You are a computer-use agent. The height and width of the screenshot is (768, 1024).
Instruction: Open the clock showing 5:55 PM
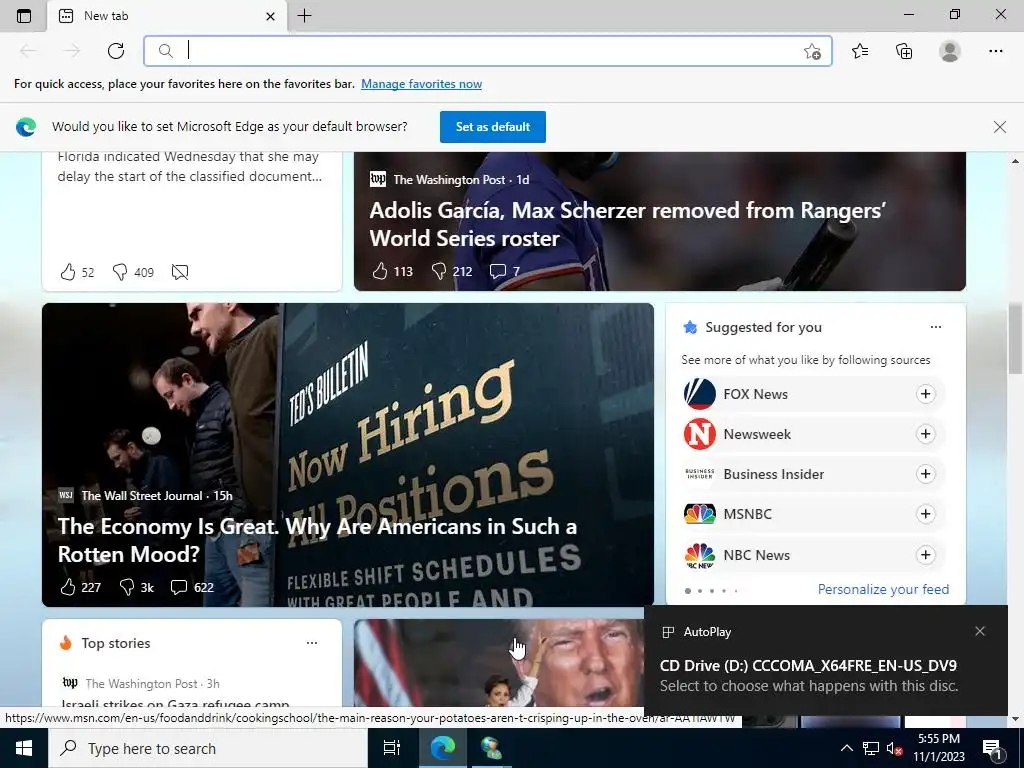[x=938, y=748]
